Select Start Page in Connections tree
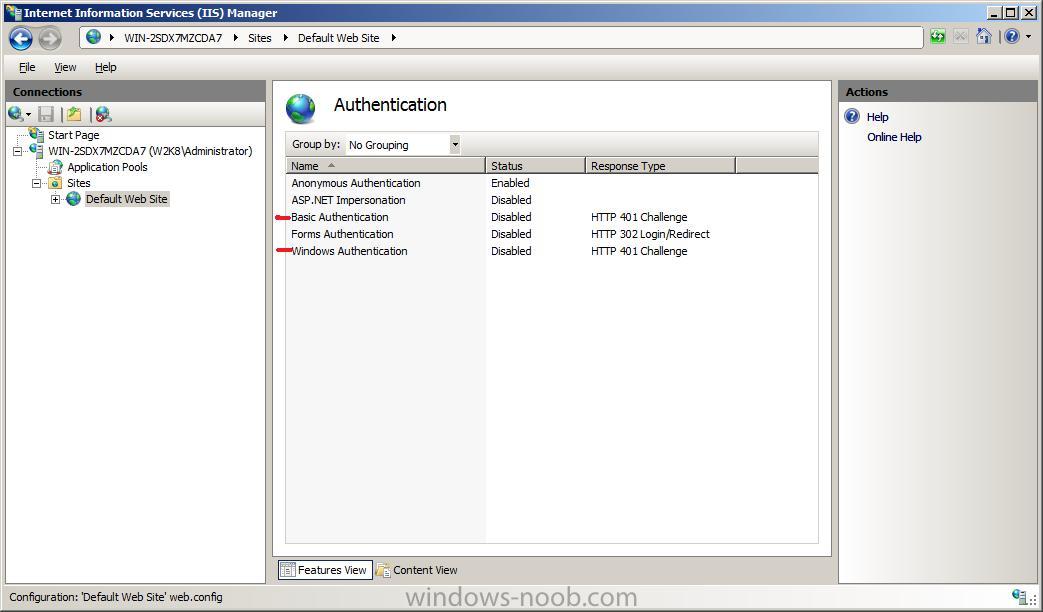The height and width of the screenshot is (612, 1043). pyautogui.click(x=73, y=135)
